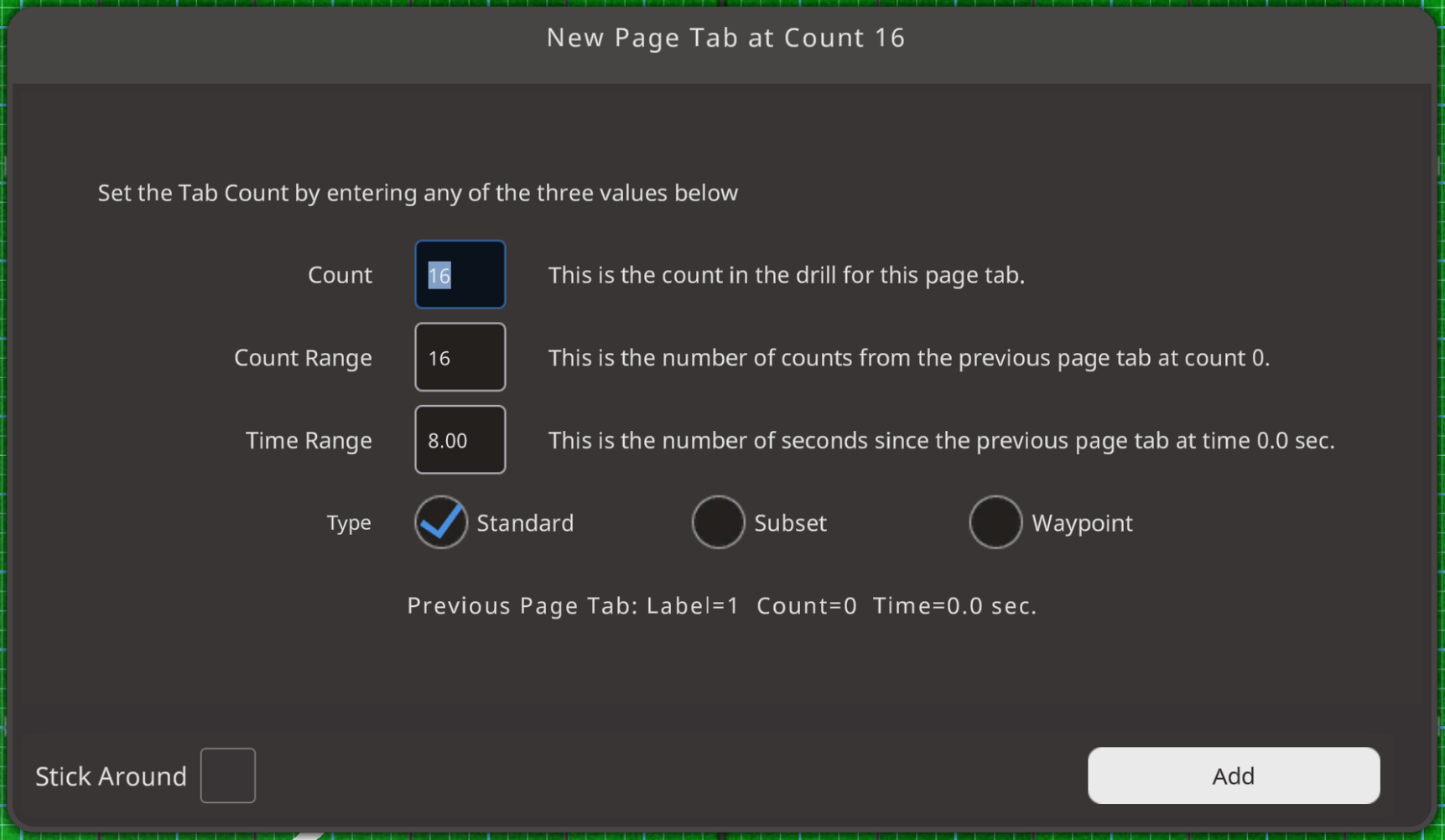Click the Time Range label text

[309, 440]
